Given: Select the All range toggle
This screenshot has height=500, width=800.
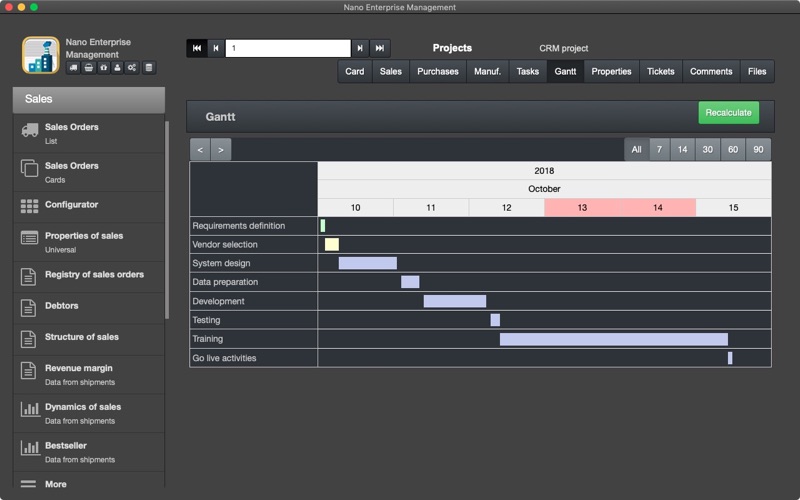Looking at the screenshot, I should [636, 149].
